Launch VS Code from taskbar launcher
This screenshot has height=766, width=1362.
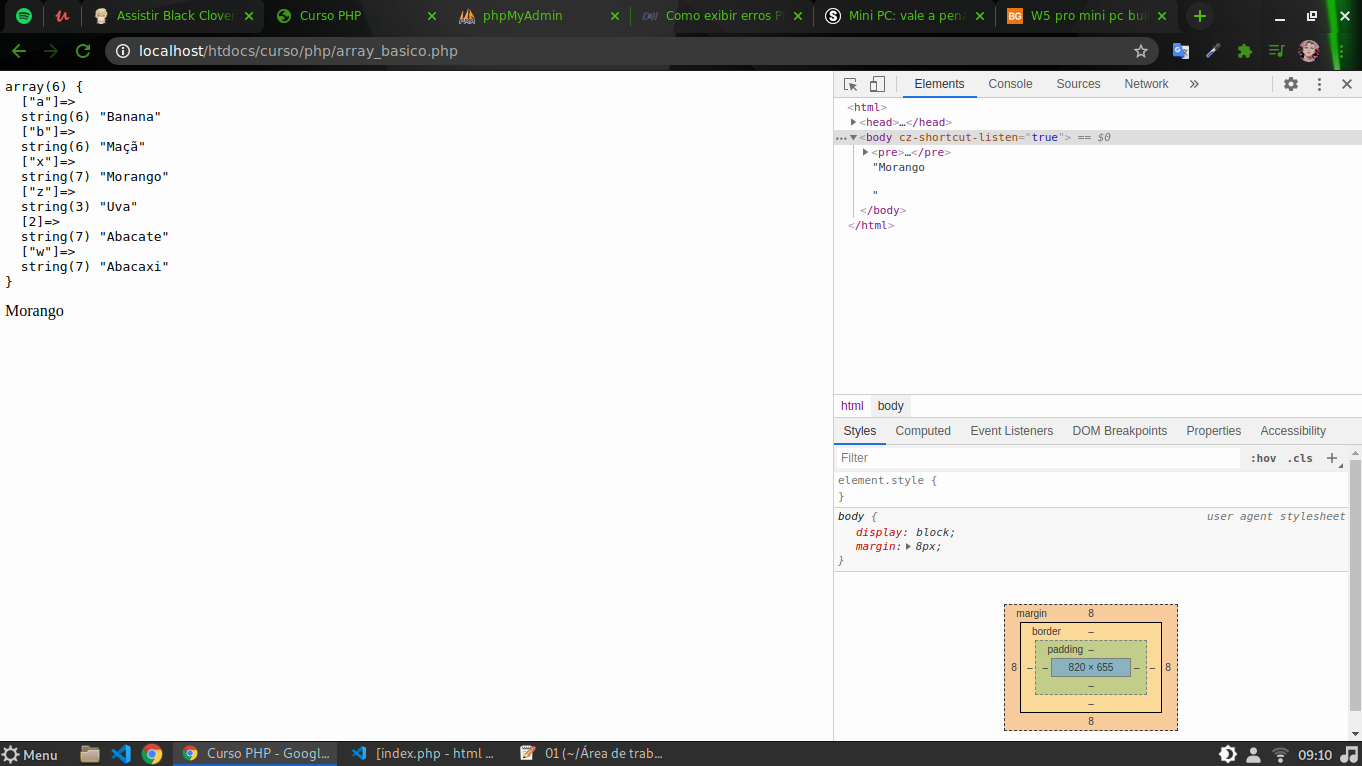click(121, 754)
